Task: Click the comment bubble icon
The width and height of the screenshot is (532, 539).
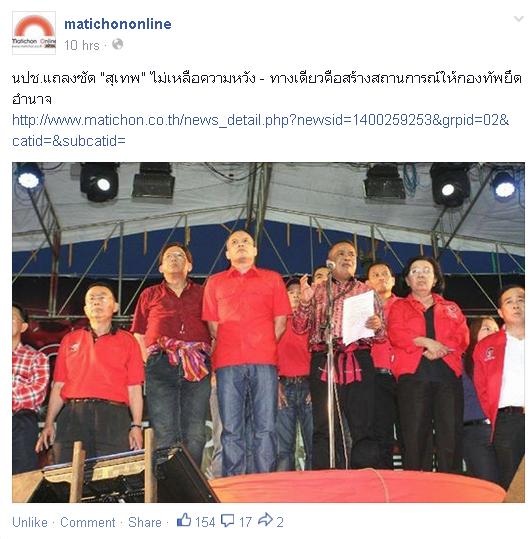Action: 227,520
